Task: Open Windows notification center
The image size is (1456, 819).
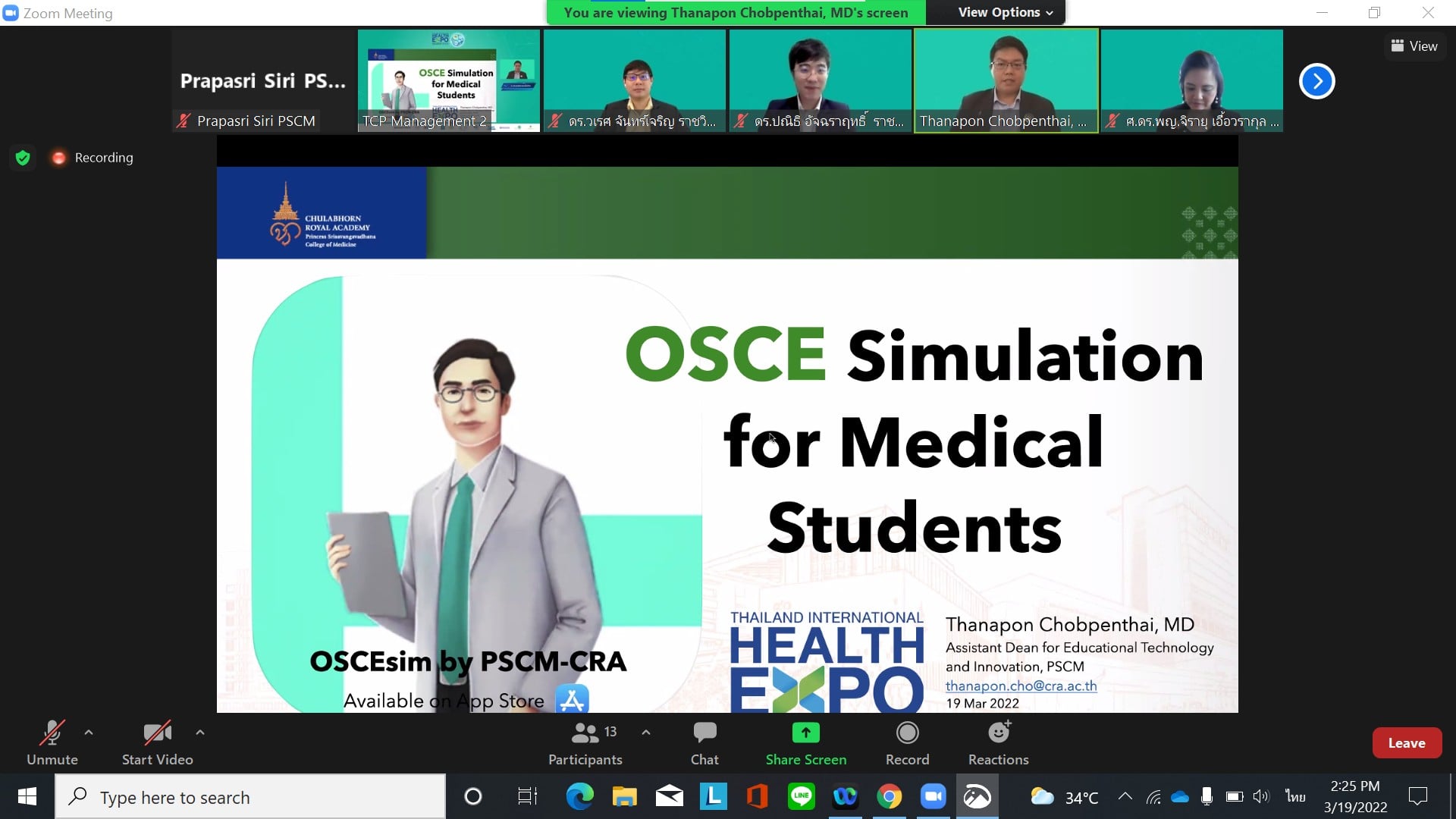Action: pos(1418,797)
